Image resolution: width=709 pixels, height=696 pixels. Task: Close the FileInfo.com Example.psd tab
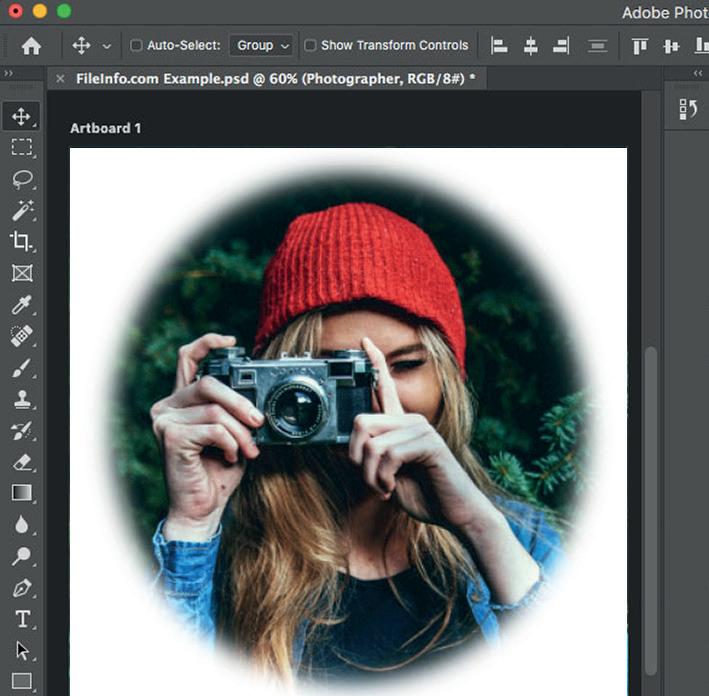coord(61,78)
